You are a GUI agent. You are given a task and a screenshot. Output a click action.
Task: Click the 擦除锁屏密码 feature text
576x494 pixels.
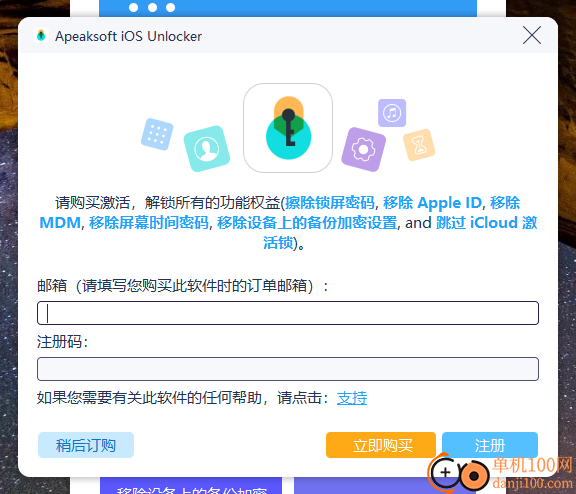[330, 203]
